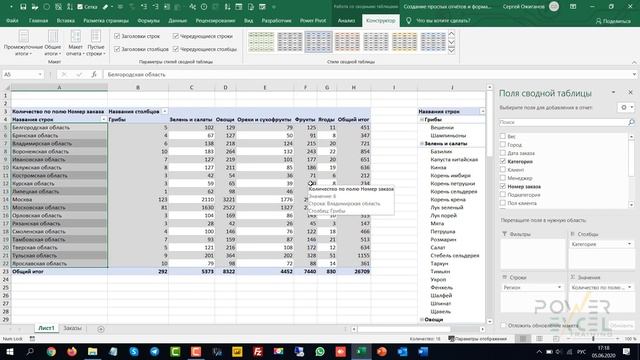Open Word from the taskbar

point(423,351)
